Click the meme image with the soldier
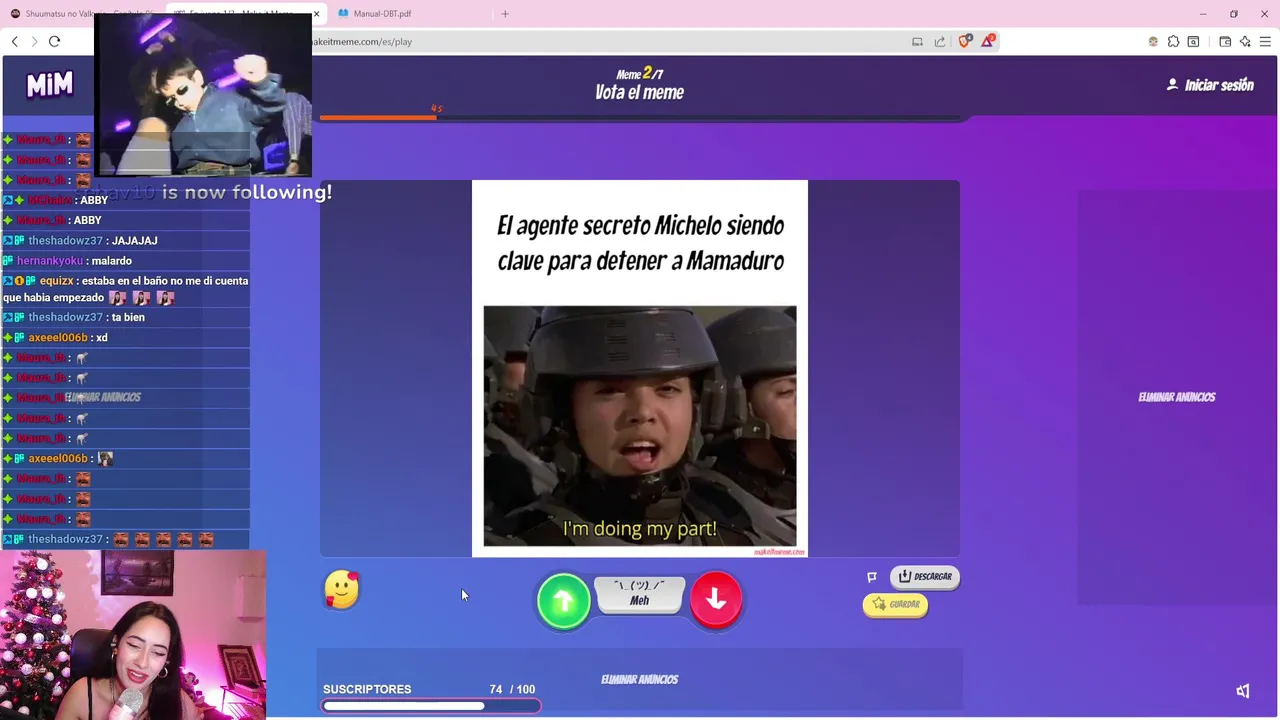This screenshot has height=720, width=1280. (x=640, y=426)
